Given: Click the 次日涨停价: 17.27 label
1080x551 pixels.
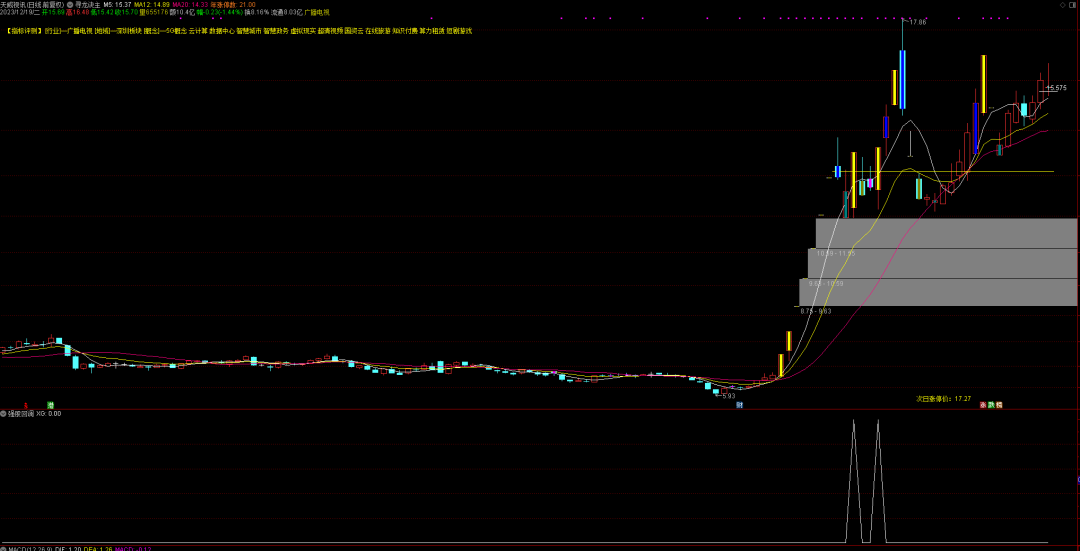Looking at the screenshot, I should [943, 398].
